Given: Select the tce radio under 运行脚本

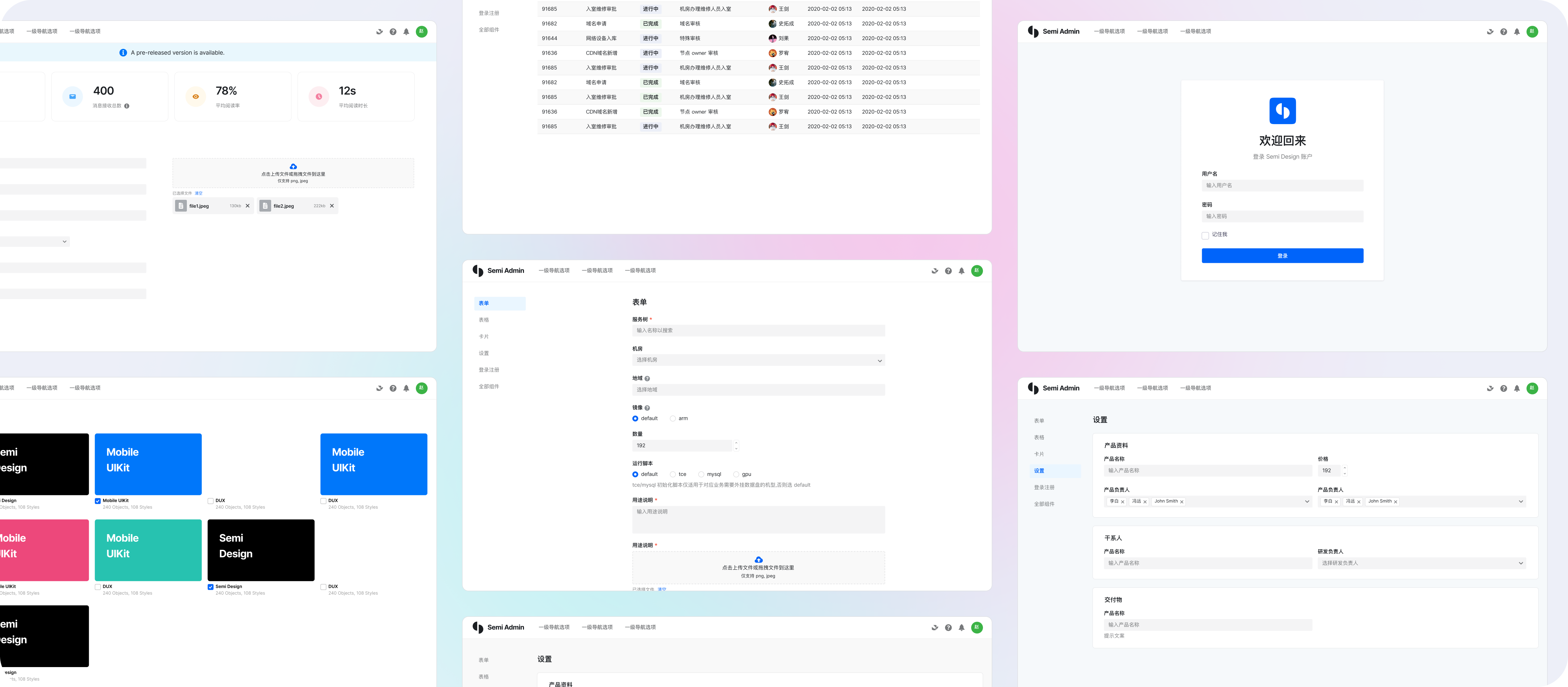Looking at the screenshot, I should click(x=673, y=475).
